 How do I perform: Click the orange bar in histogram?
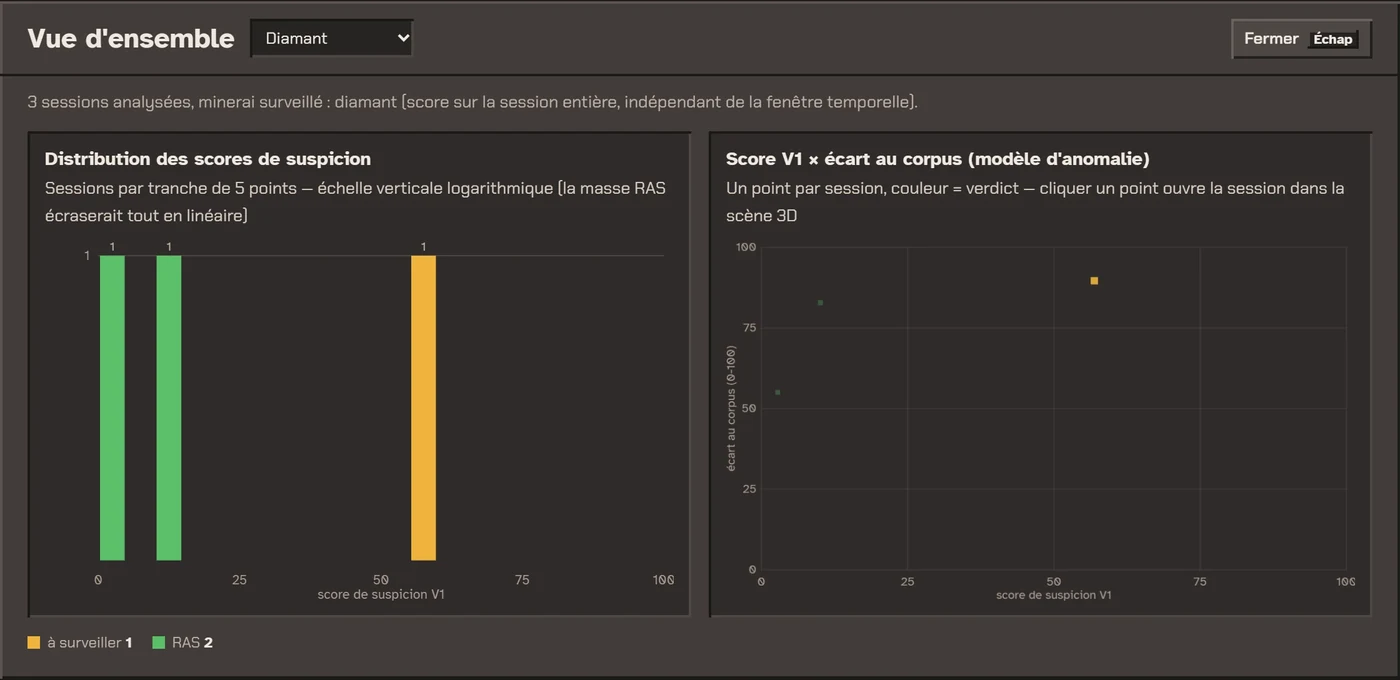click(x=424, y=408)
